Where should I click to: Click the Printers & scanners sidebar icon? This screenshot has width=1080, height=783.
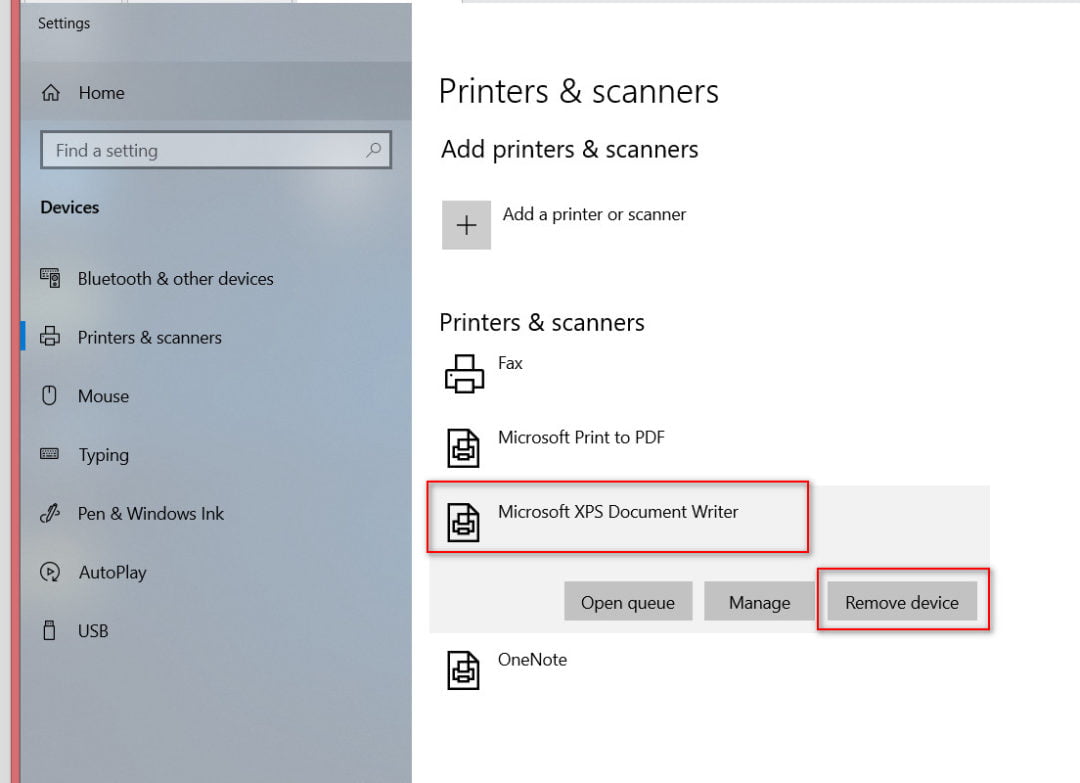(52, 337)
